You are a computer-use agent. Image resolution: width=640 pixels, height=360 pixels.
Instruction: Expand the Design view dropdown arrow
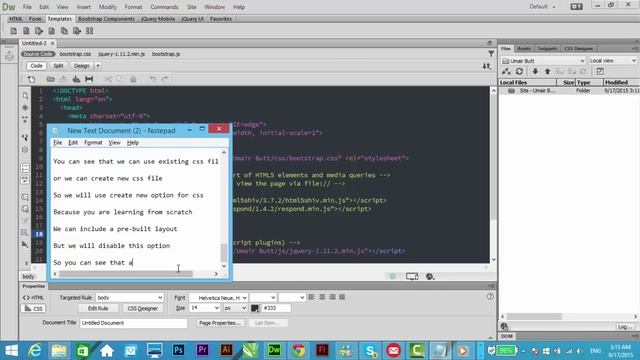tap(98, 66)
